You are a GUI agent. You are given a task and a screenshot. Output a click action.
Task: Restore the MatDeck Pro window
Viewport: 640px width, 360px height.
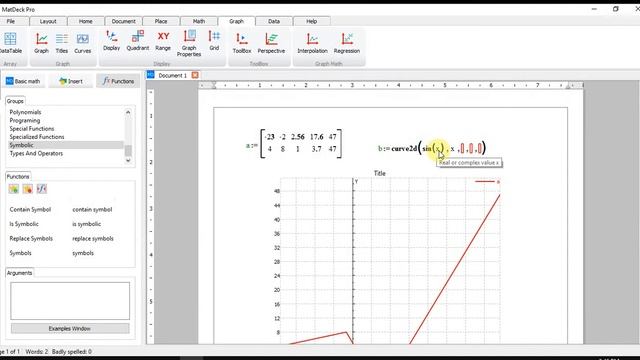click(616, 9)
